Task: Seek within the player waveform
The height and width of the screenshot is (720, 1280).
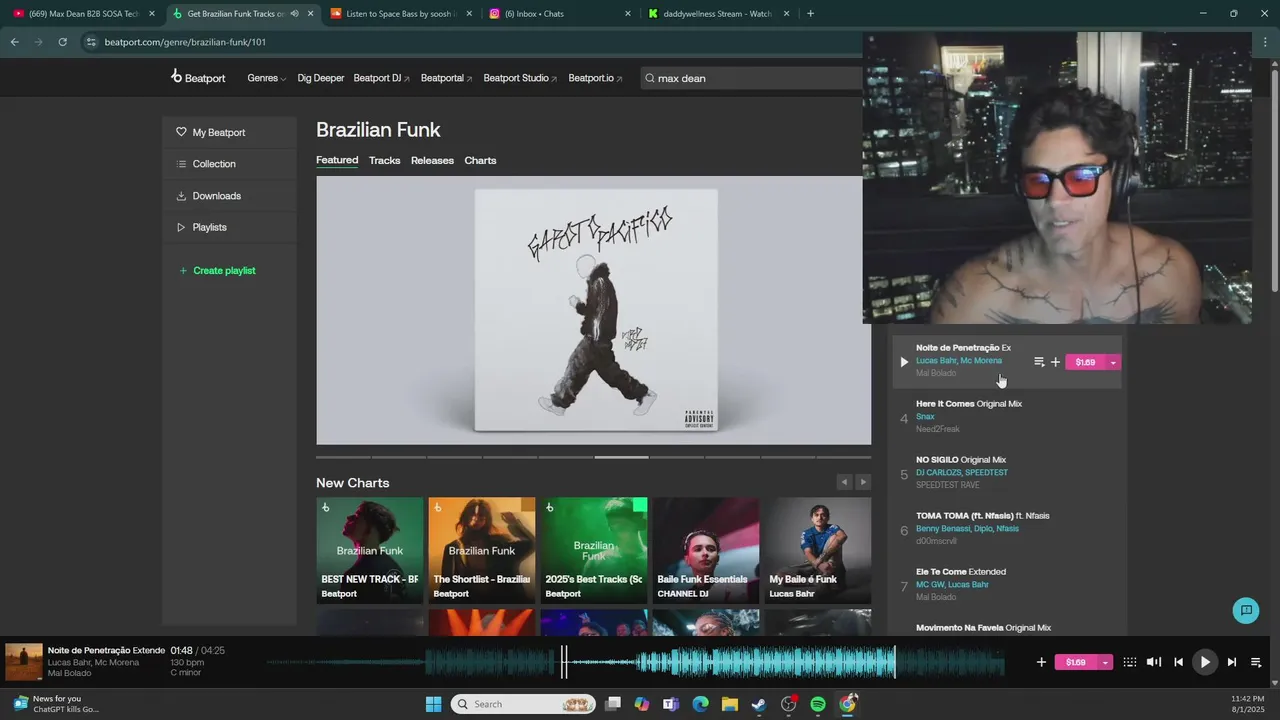Action: 635,662
